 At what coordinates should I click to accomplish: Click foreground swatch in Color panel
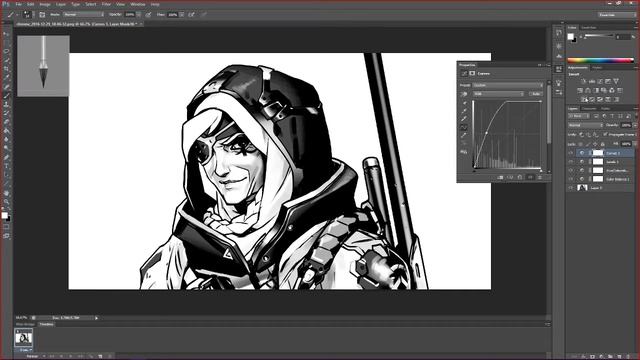point(571,37)
